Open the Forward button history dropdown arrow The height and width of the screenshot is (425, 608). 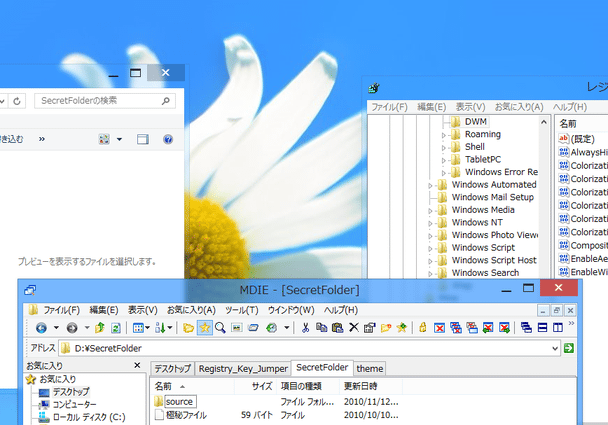(87, 328)
